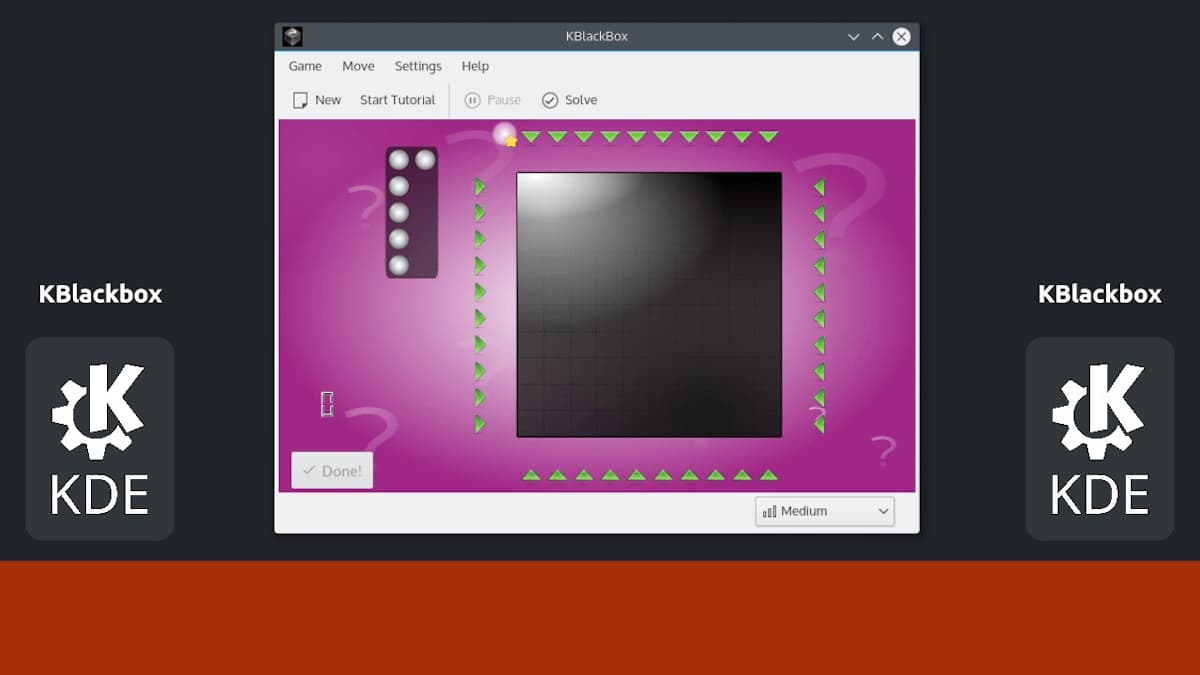Screen dimensions: 1200x675
Task: Fire the second laser arrow from left in bottom row
Action: [x=557, y=474]
